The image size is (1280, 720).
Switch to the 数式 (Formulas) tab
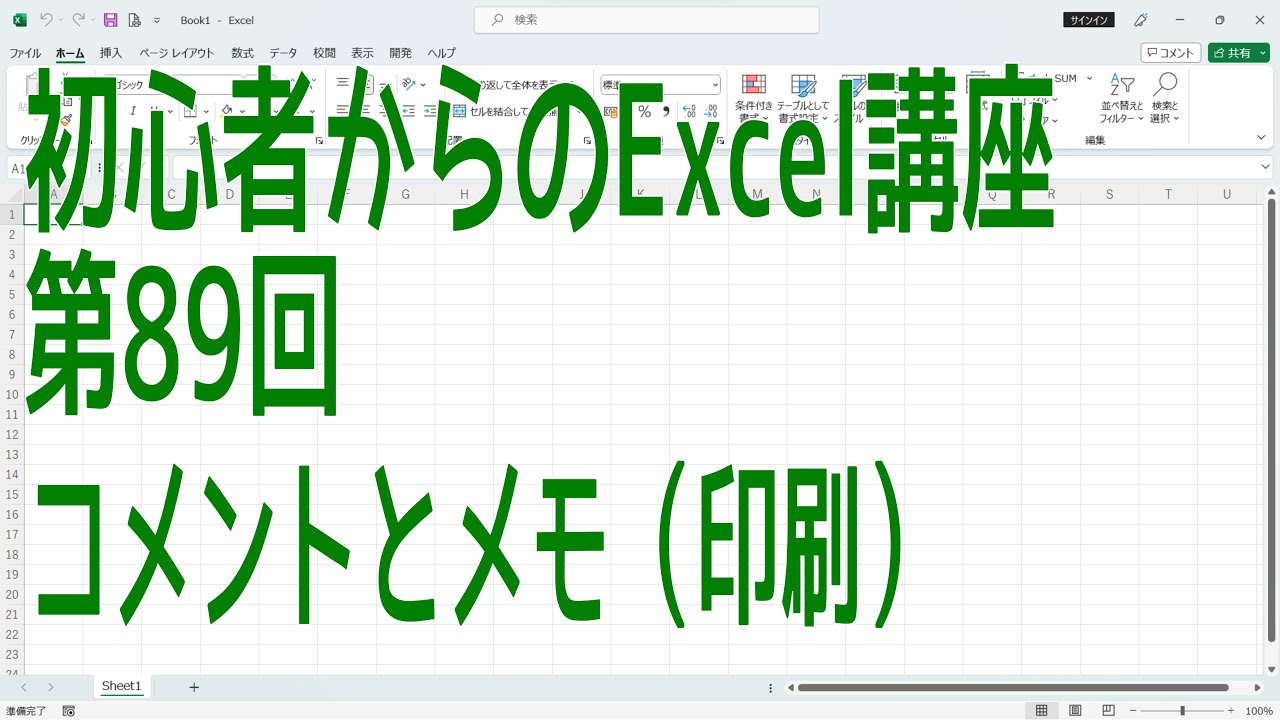point(242,53)
